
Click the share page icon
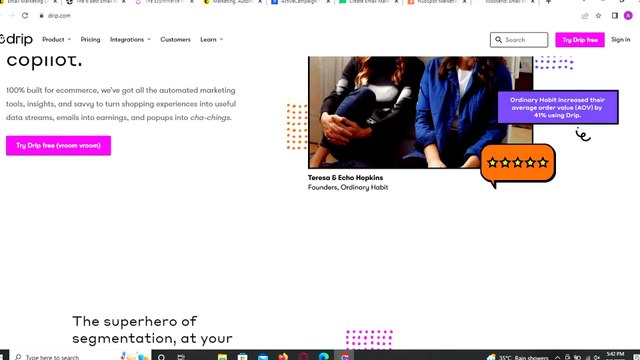(585, 16)
